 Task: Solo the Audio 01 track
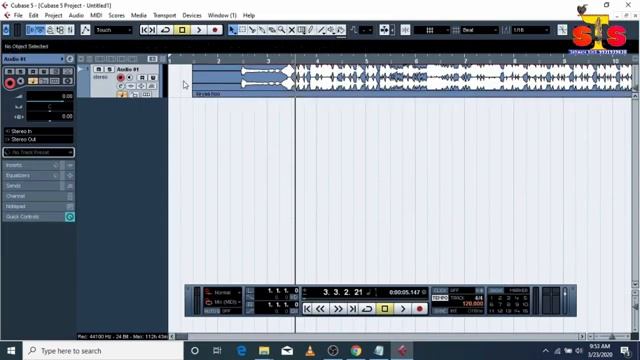point(109,69)
